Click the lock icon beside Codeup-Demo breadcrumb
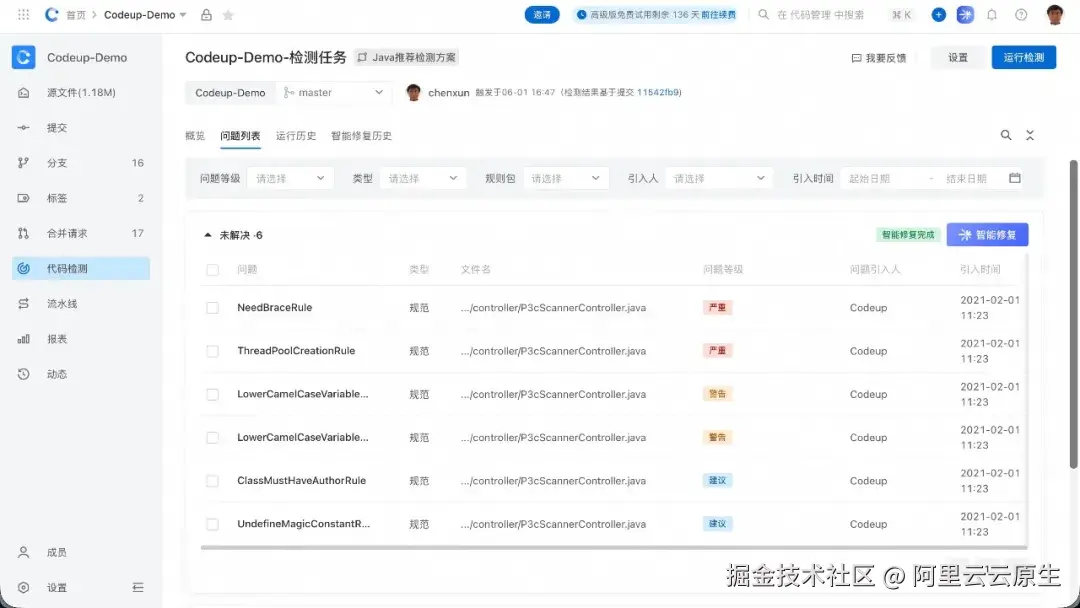Screen dimensions: 1080x608 pyautogui.click(x=206, y=14)
